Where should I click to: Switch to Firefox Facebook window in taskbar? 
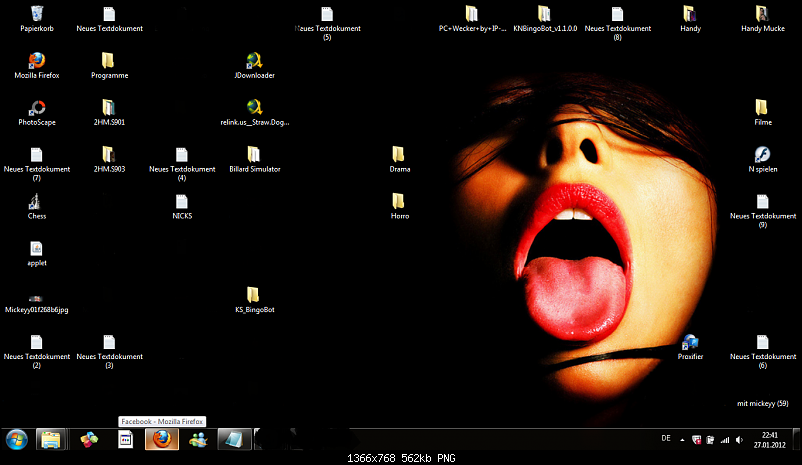pos(162,439)
